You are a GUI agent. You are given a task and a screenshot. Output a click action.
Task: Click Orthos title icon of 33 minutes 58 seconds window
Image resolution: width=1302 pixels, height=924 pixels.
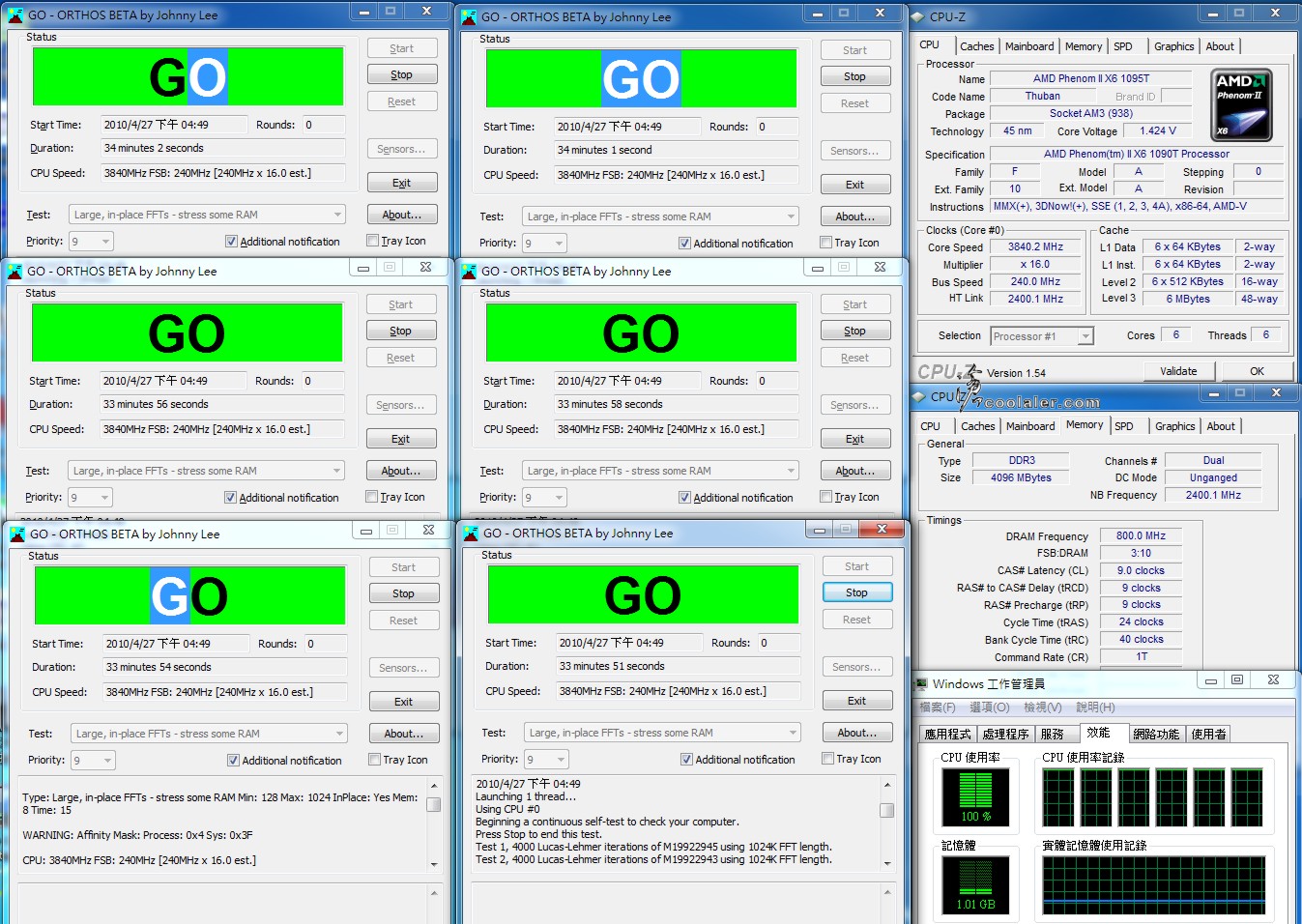coord(469,272)
